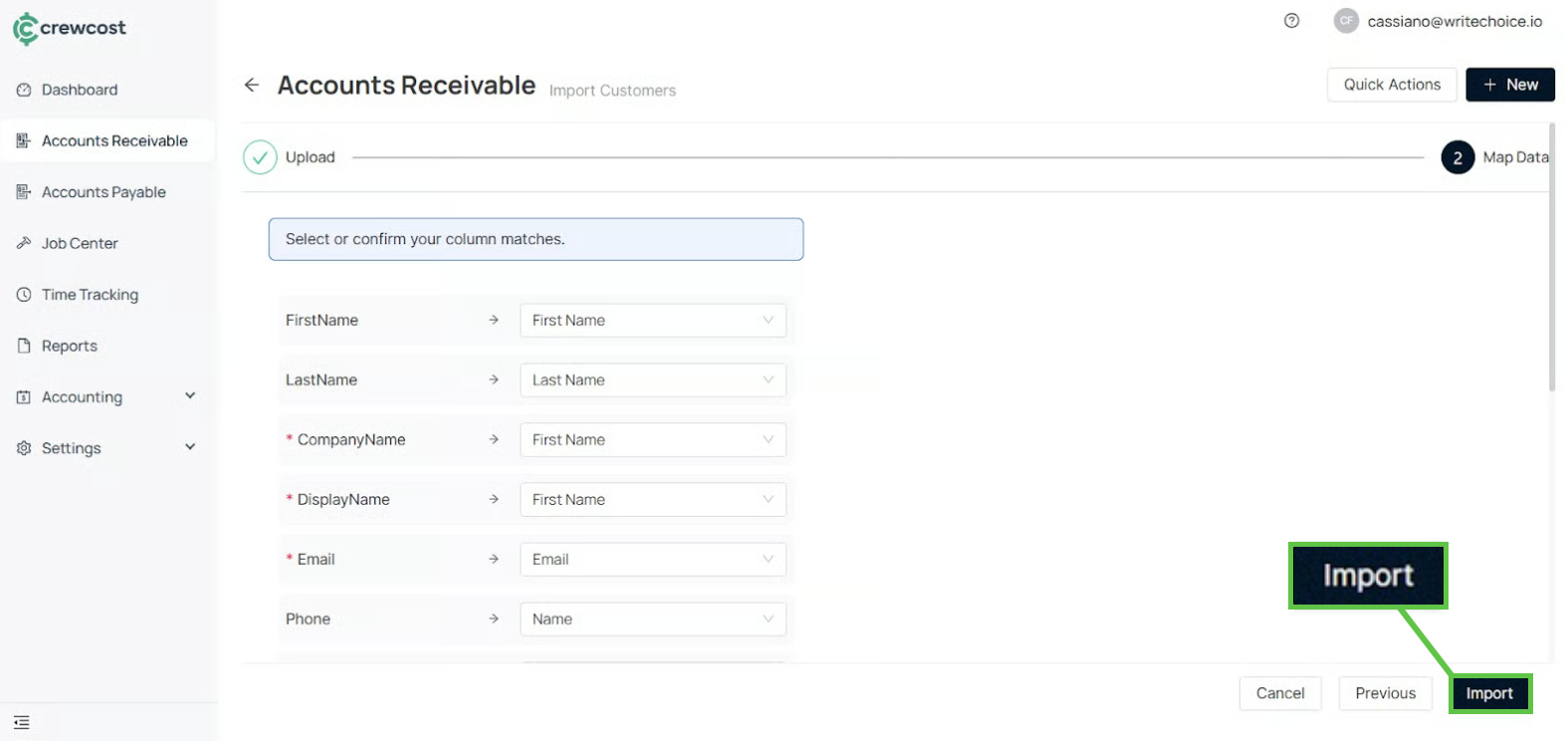Viewport: 1568px width, 741px height.
Task: Open Dashboard from the sidebar
Action: [x=80, y=90]
